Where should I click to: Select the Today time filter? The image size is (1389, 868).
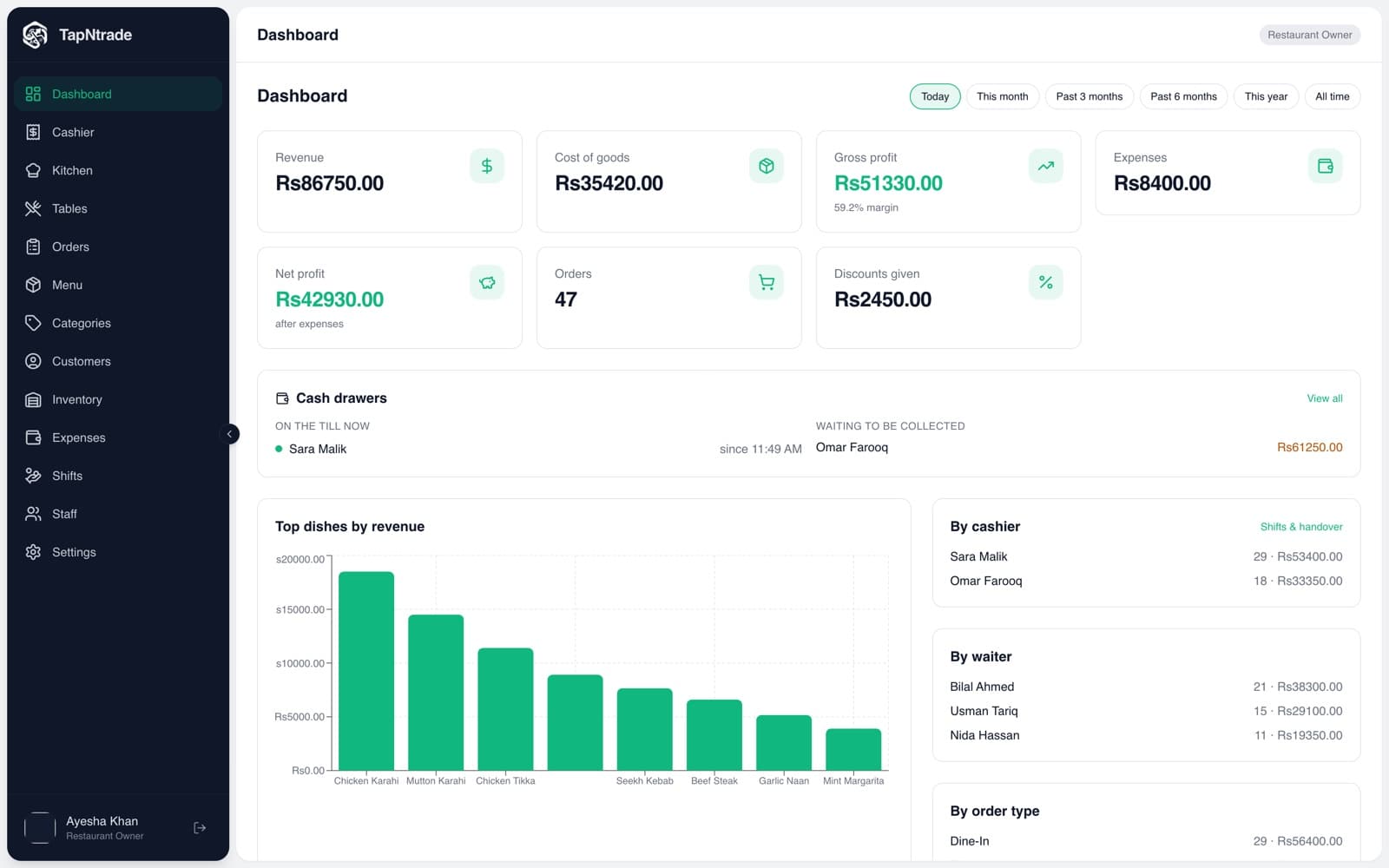[x=935, y=96]
